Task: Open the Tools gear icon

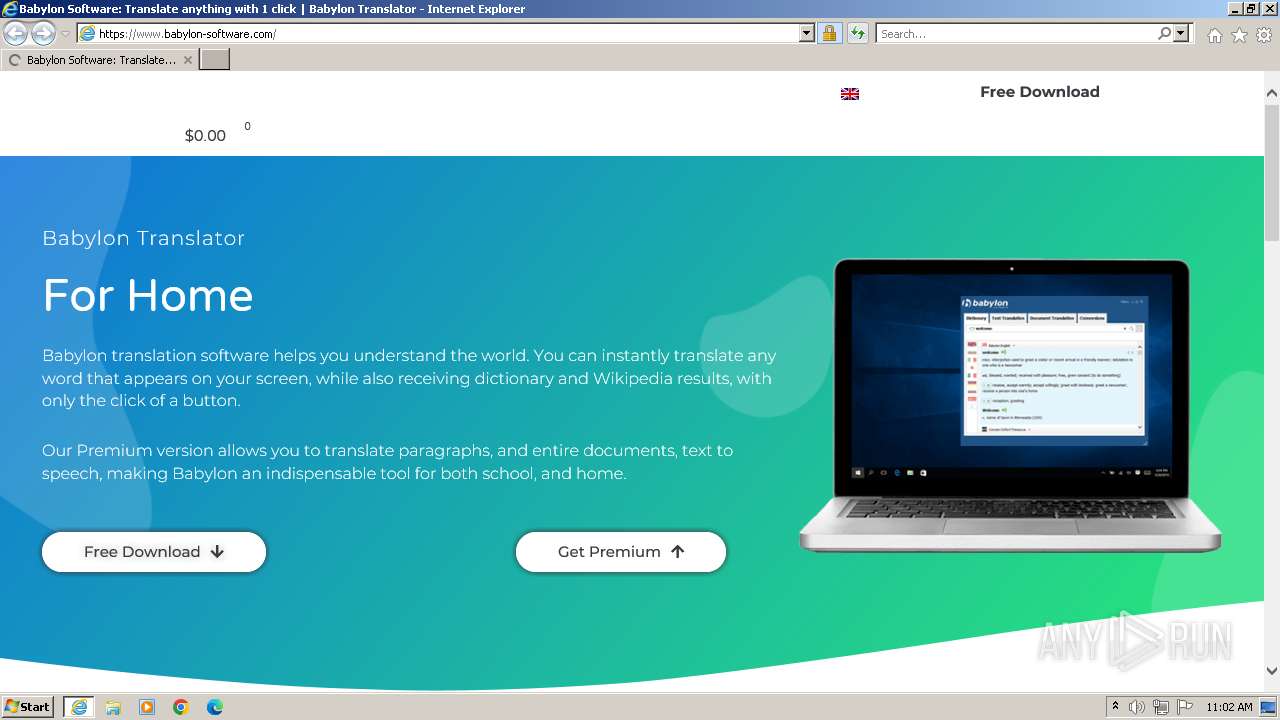Action: tap(1264, 35)
